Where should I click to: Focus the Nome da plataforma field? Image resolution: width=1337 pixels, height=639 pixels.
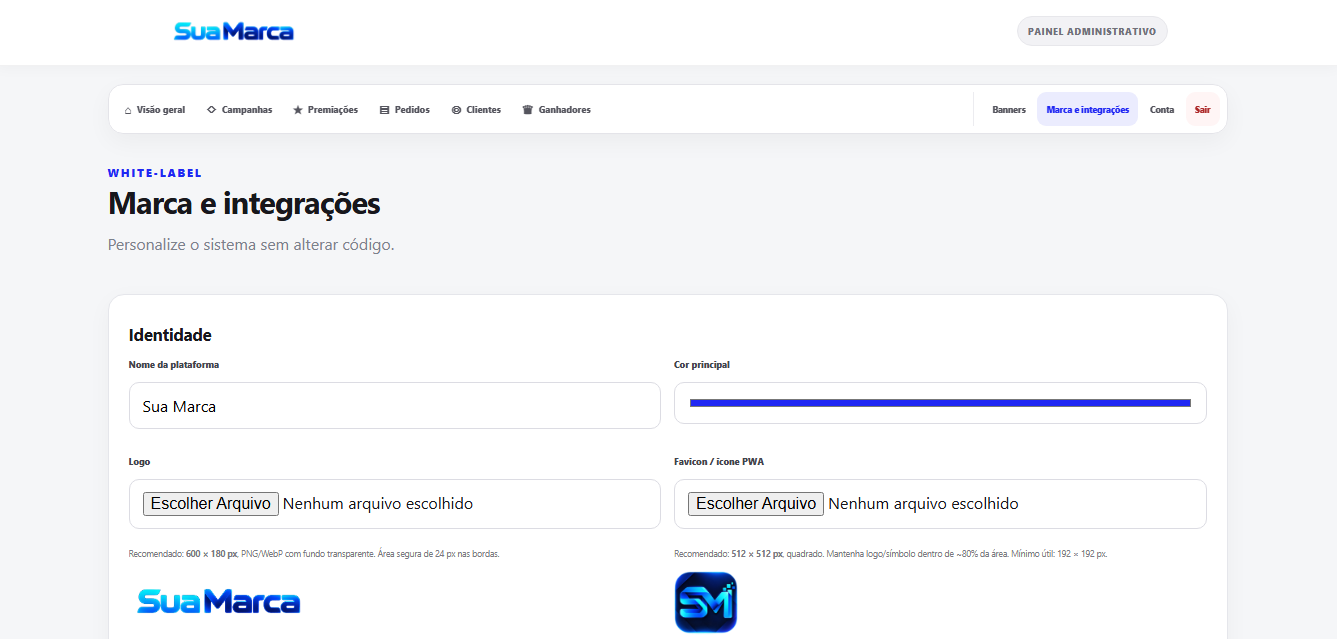[x=395, y=406]
